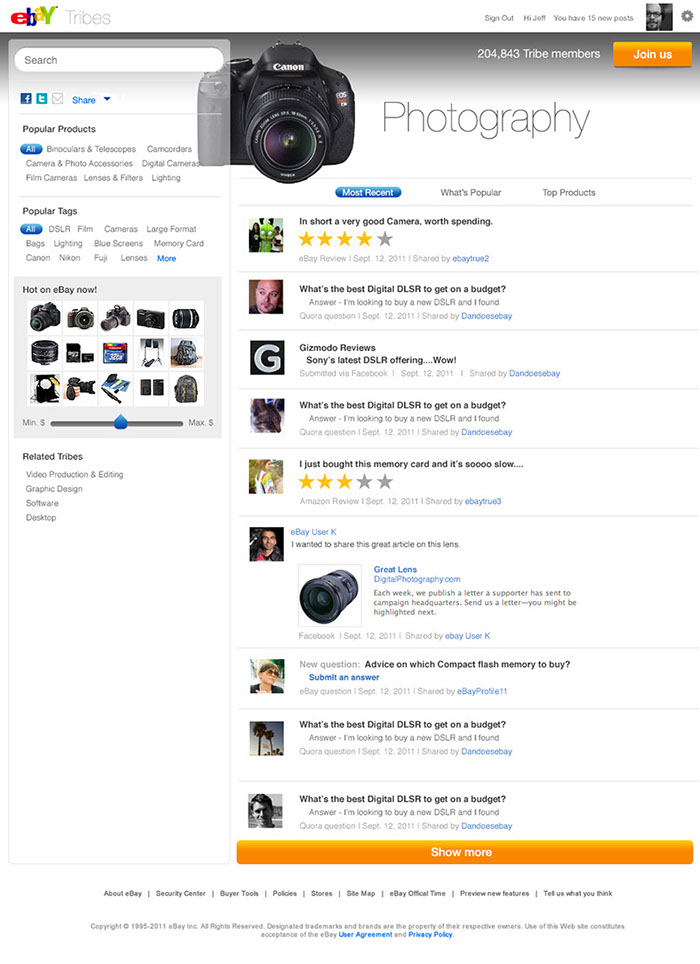Image resolution: width=700 pixels, height=964 pixels.
Task: Click the three-star rating on memory card review
Action: pyautogui.click(x=345, y=481)
